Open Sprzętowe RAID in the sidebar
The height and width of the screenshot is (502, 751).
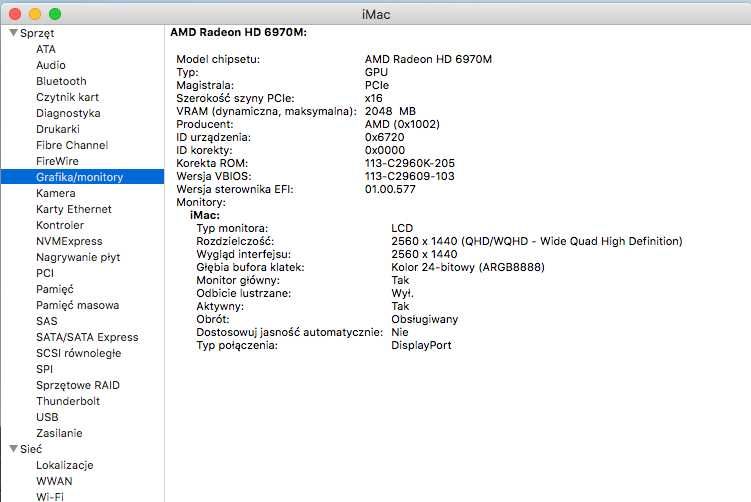[x=78, y=385]
